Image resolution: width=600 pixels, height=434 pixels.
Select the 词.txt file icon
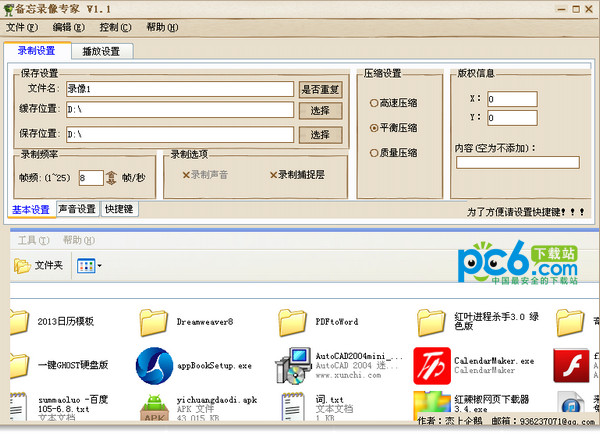(293, 407)
